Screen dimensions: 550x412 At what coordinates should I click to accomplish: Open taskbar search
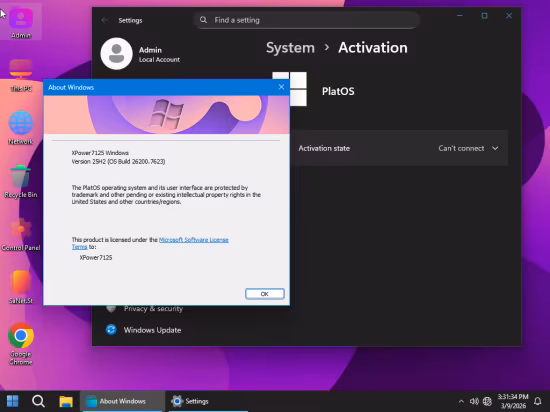38,401
